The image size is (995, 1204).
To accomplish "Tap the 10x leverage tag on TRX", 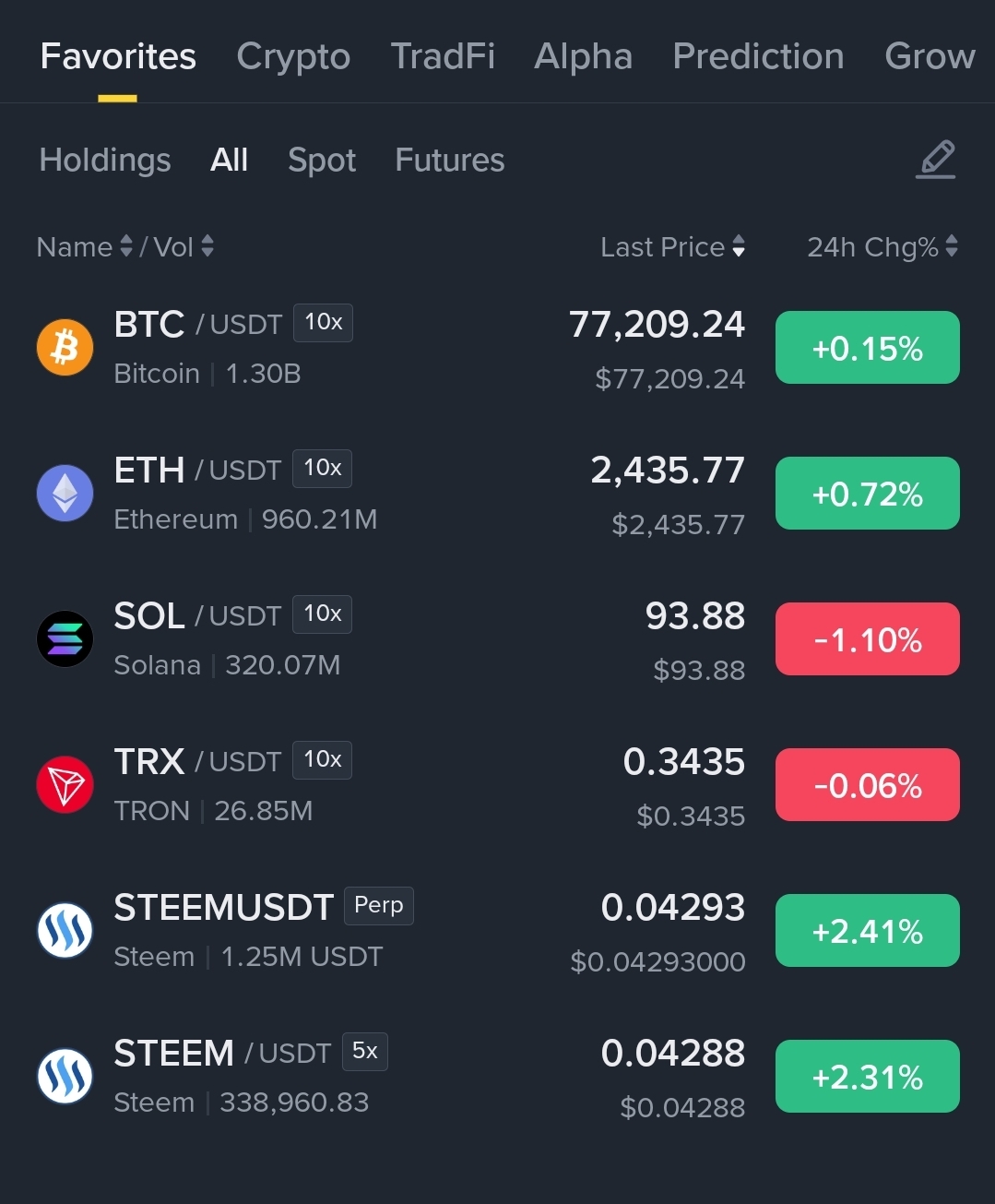I will [322, 760].
